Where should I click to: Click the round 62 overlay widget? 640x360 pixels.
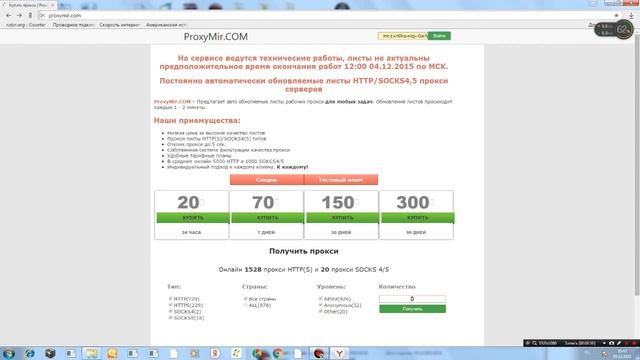pyautogui.click(x=623, y=29)
